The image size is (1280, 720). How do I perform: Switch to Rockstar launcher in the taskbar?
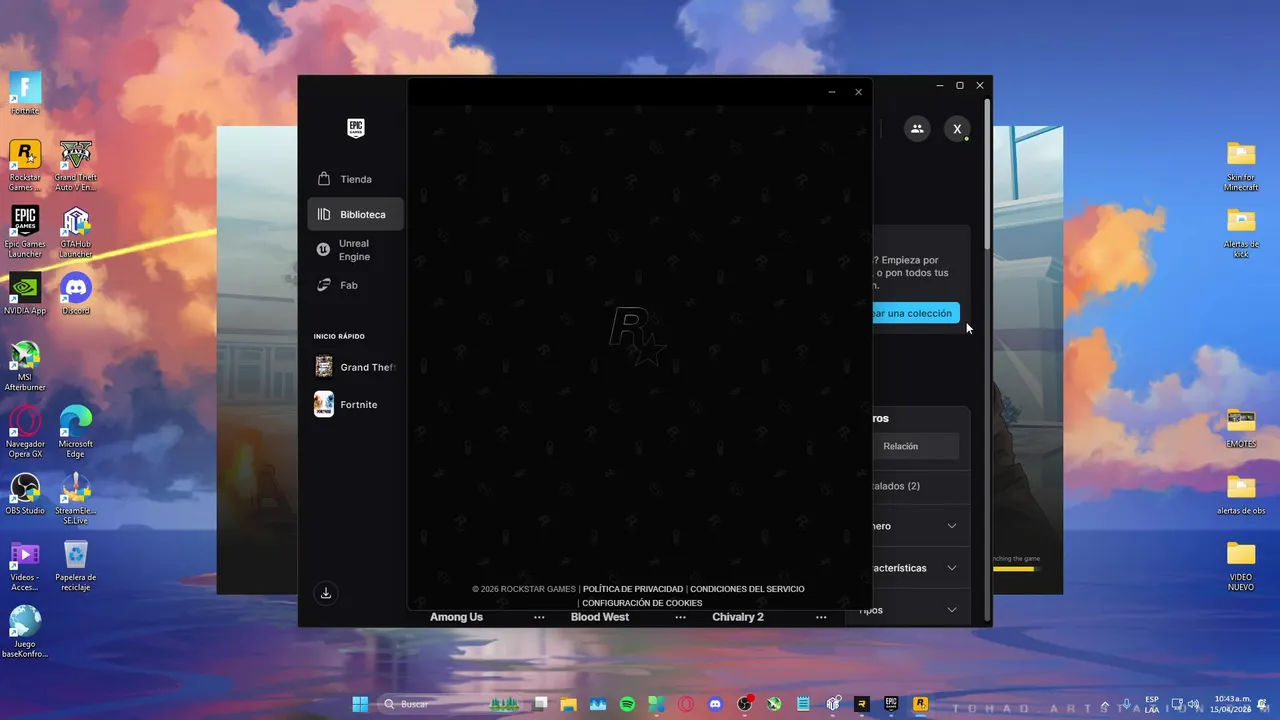pos(920,704)
